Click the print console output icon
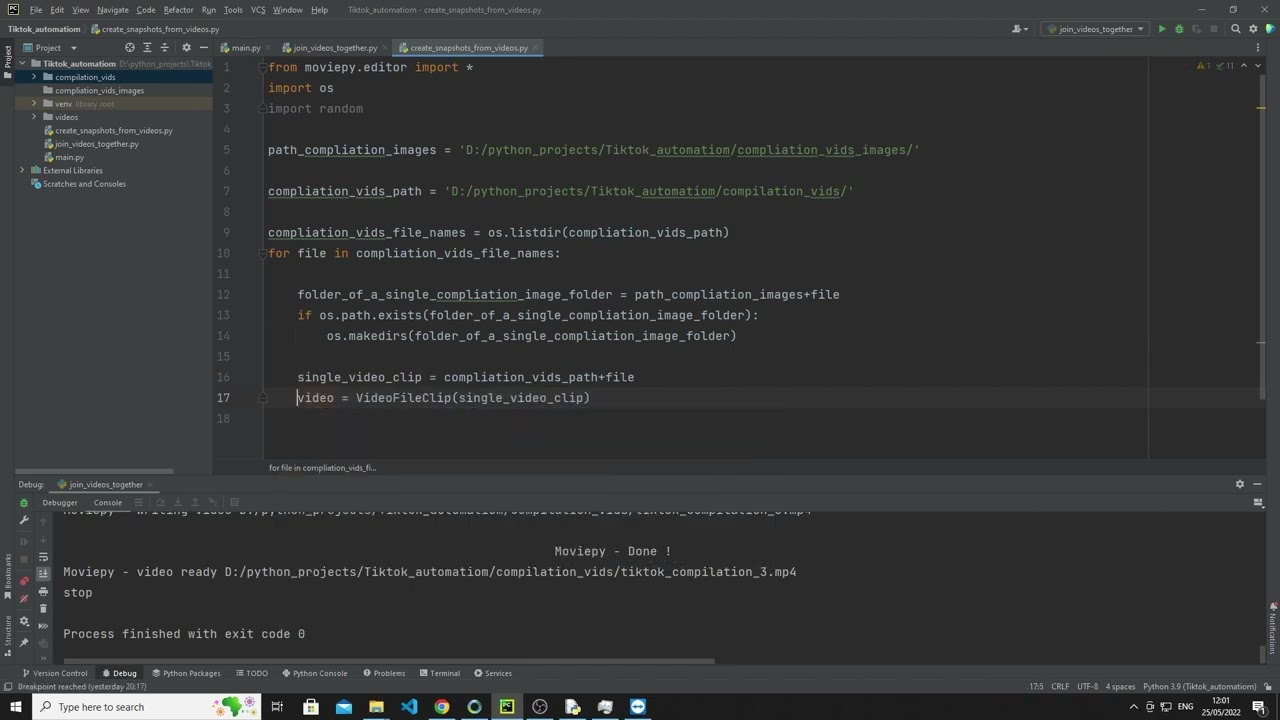This screenshot has width=1280, height=720. pyautogui.click(x=43, y=591)
